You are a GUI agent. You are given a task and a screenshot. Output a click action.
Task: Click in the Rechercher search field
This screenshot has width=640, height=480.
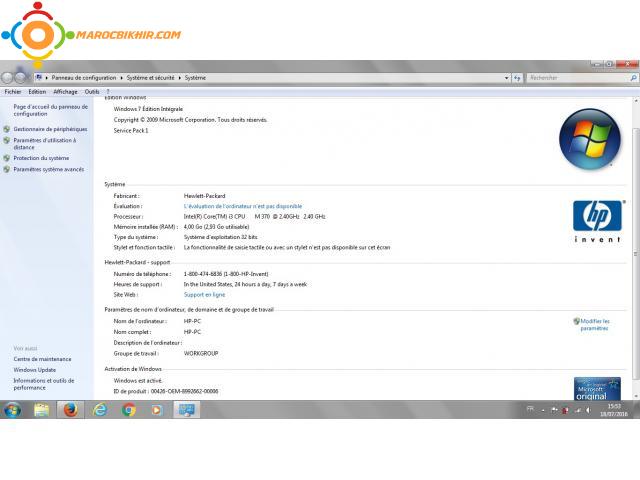click(578, 78)
